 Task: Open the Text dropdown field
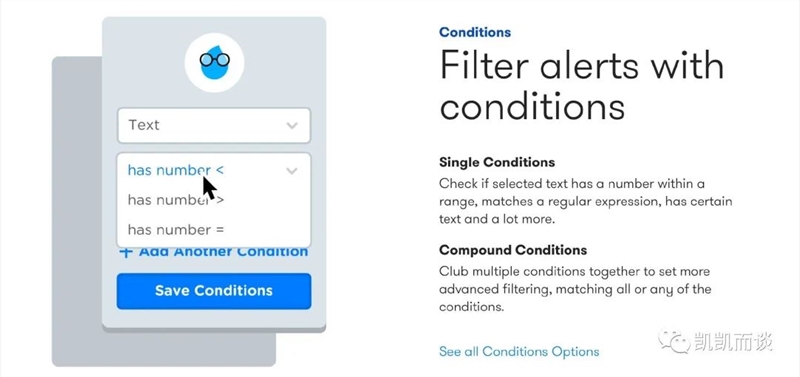pyautogui.click(x=214, y=125)
